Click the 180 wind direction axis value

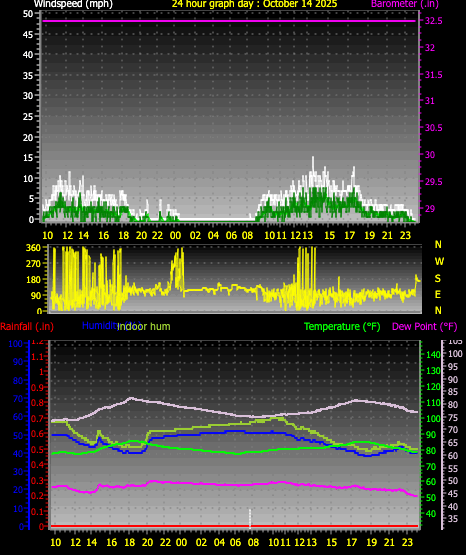tap(33, 280)
